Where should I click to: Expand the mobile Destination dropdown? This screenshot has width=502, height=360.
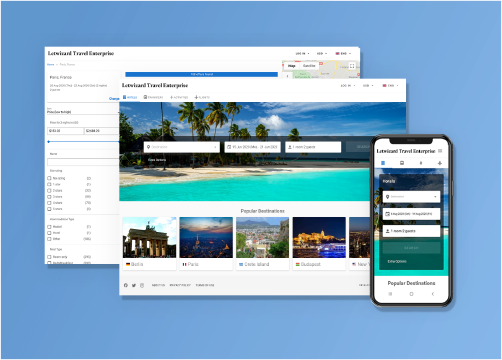pyautogui.click(x=411, y=197)
